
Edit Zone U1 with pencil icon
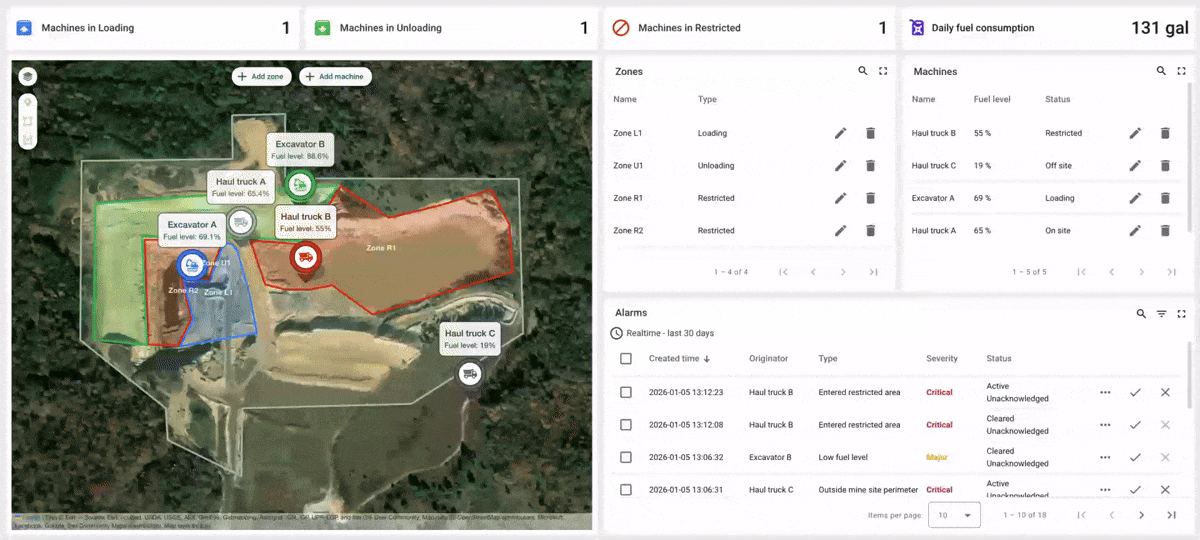tap(841, 165)
